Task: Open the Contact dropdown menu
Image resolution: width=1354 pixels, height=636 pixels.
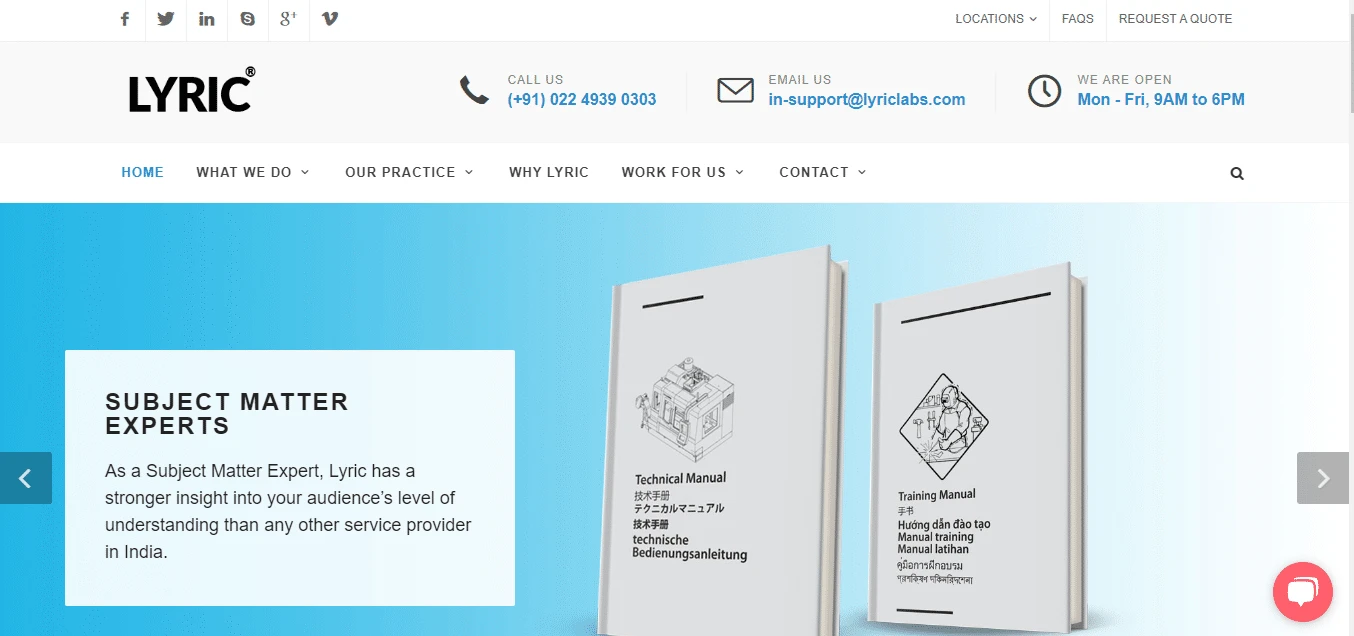Action: 823,172
